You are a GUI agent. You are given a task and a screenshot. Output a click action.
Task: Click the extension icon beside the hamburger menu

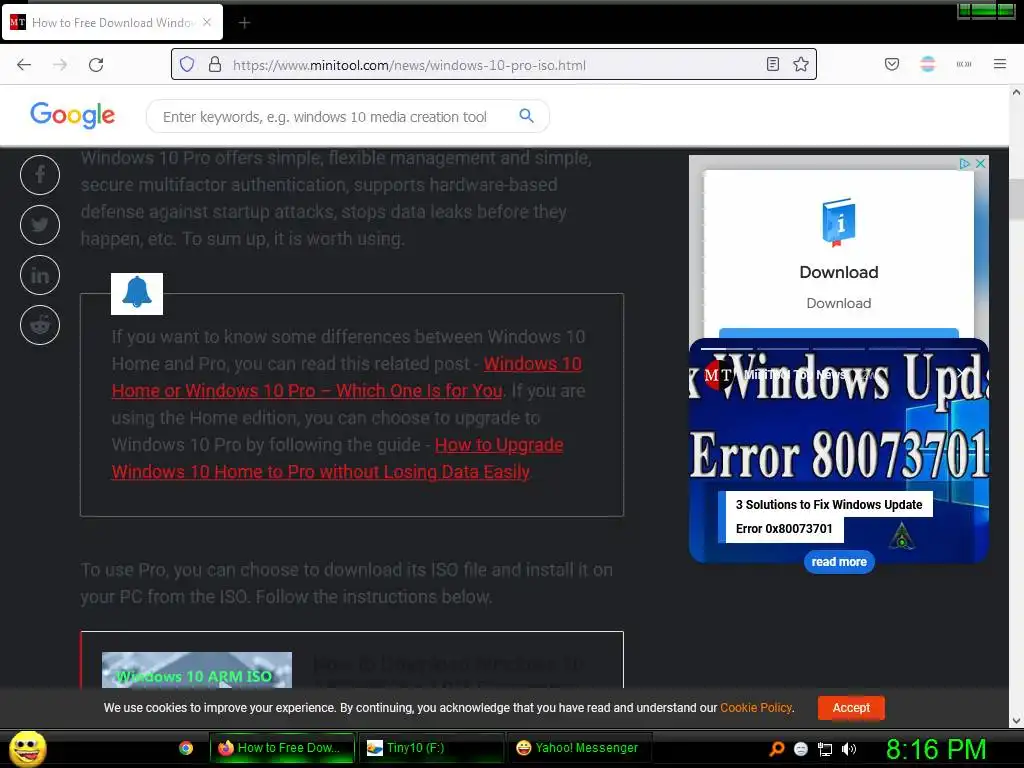click(964, 64)
